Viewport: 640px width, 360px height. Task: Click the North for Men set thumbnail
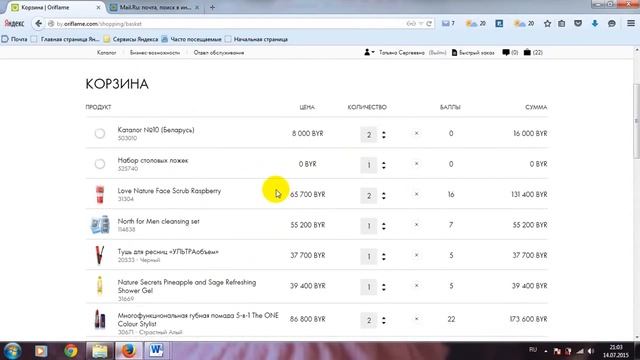click(x=100, y=225)
